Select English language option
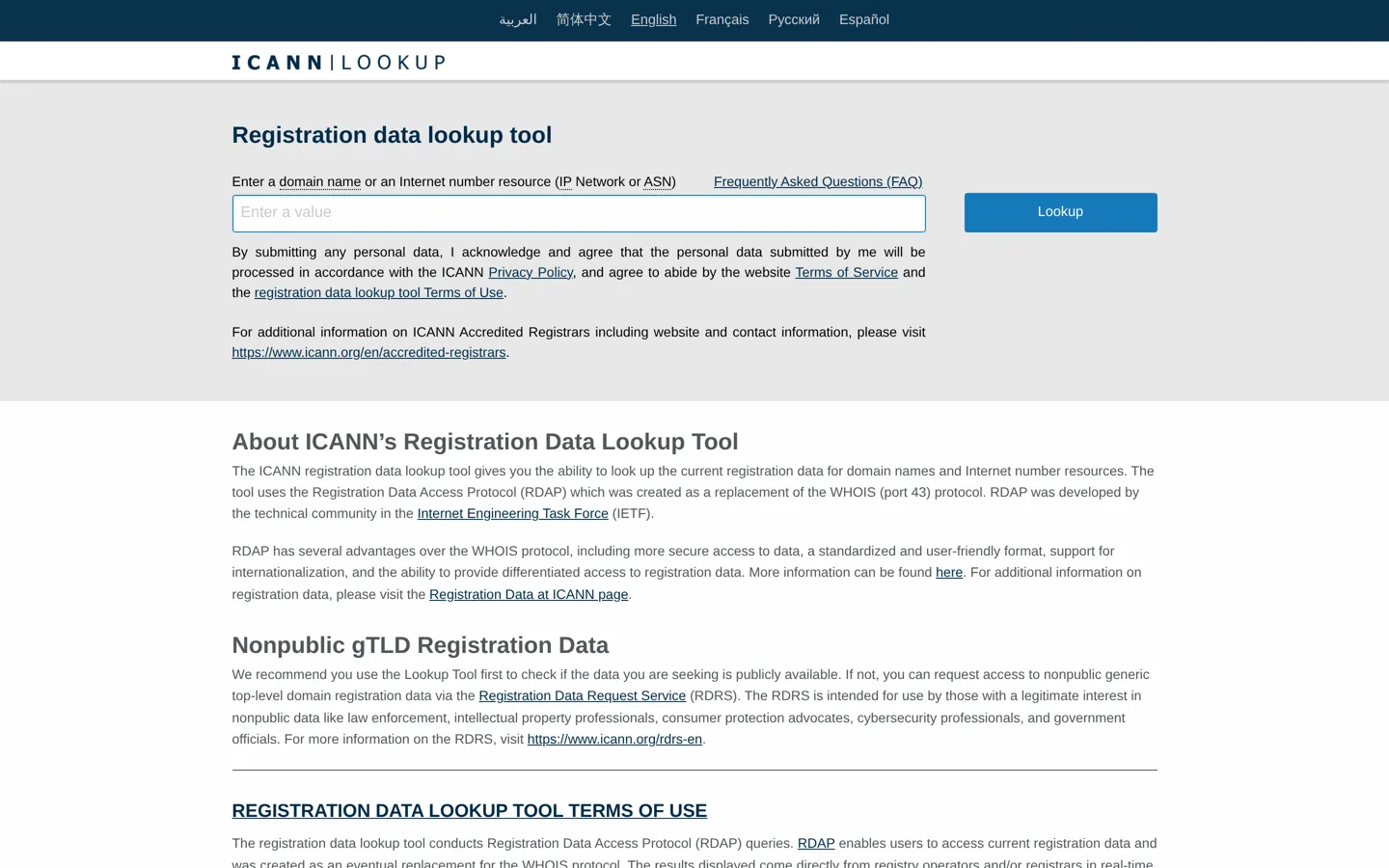 654,19
